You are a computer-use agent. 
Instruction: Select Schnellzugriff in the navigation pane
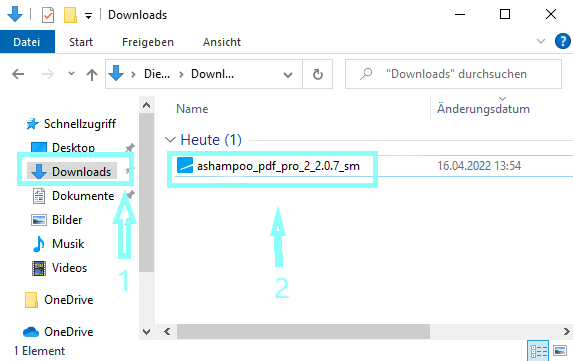click(72, 124)
